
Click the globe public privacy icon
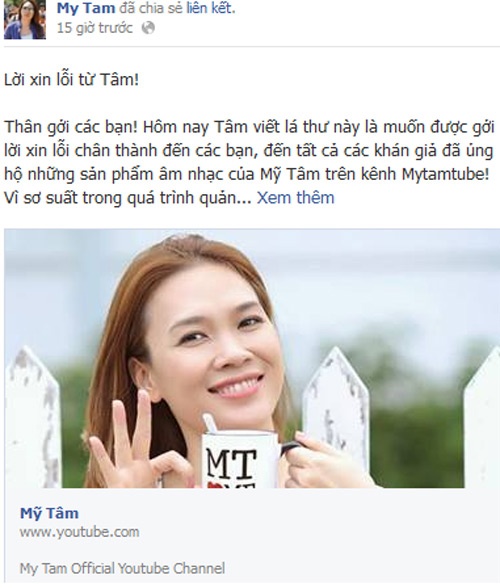pyautogui.click(x=148, y=28)
